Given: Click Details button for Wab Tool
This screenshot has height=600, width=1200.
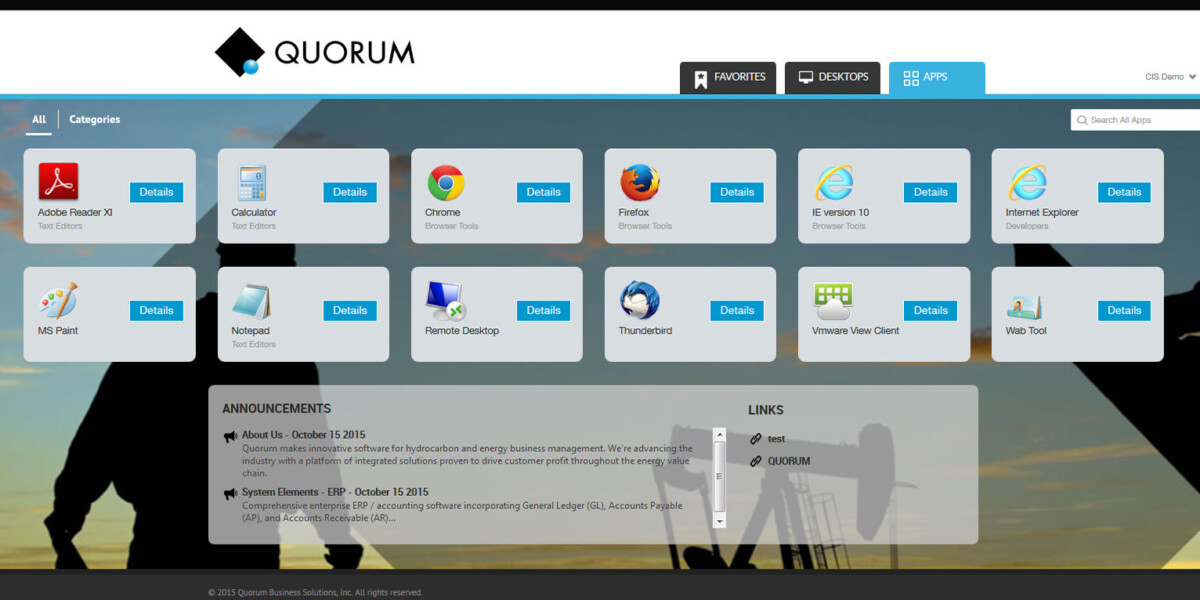Looking at the screenshot, I should (1124, 310).
